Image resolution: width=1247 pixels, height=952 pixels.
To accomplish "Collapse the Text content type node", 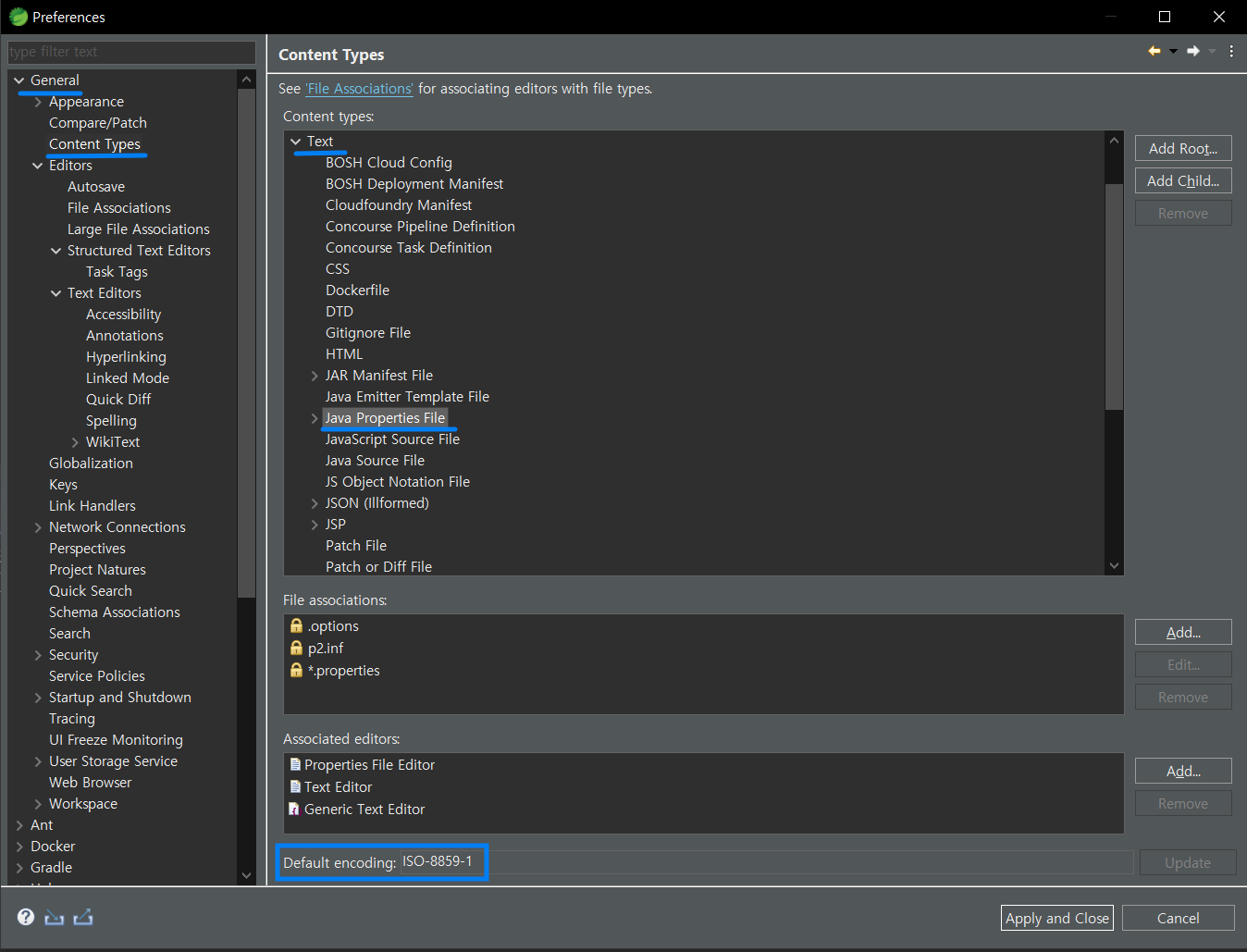I will (x=296, y=142).
